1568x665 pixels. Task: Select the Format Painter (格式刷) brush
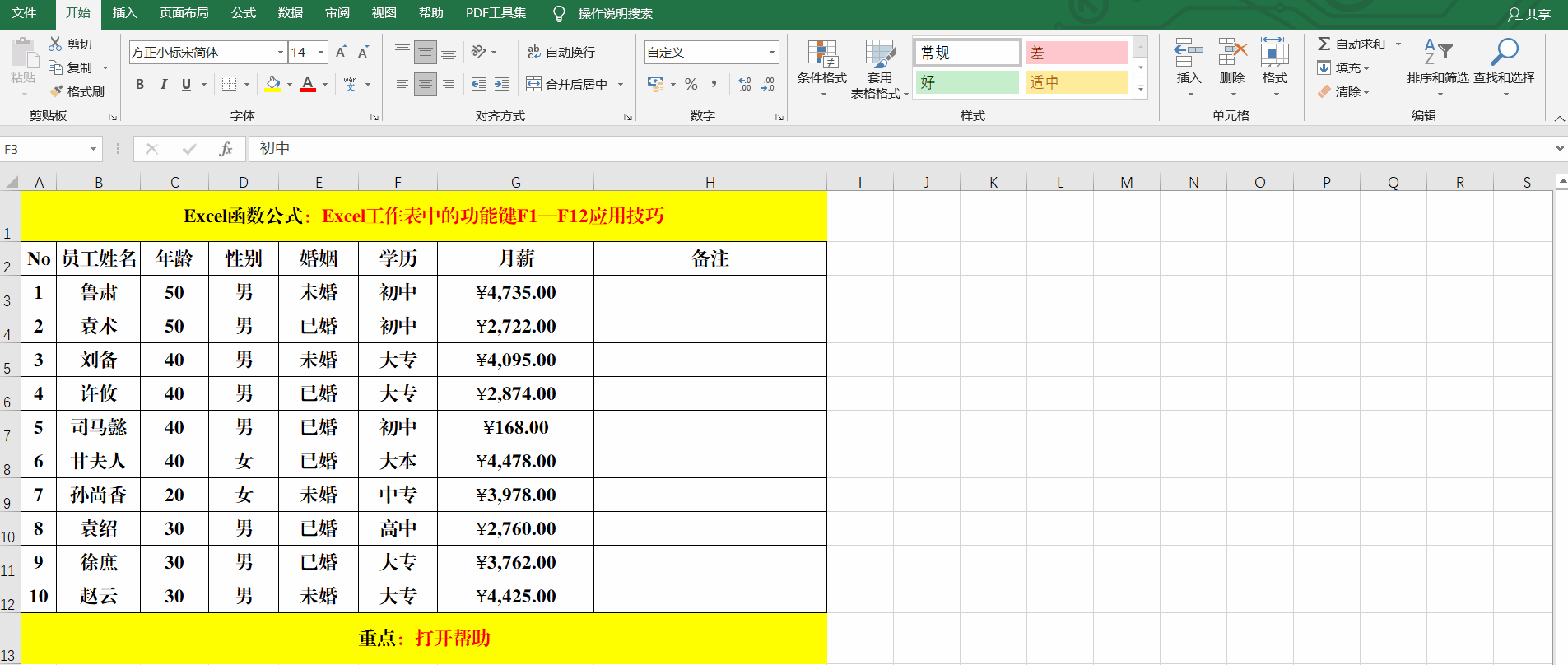tap(55, 91)
